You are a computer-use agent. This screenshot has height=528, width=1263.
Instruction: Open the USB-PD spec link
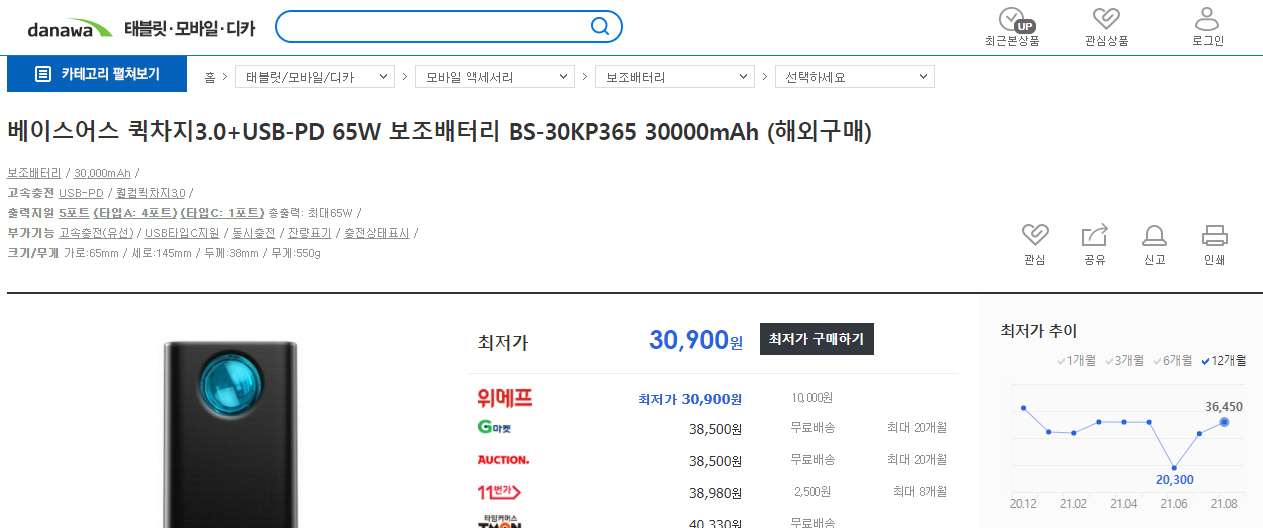click(x=81, y=193)
